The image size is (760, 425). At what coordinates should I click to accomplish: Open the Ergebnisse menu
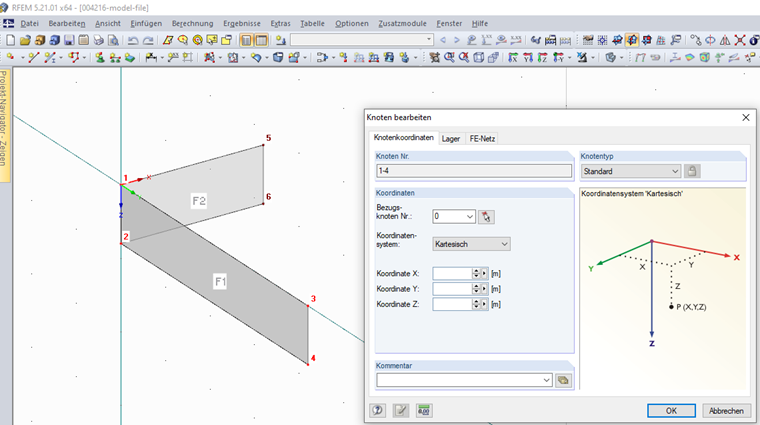pos(242,23)
